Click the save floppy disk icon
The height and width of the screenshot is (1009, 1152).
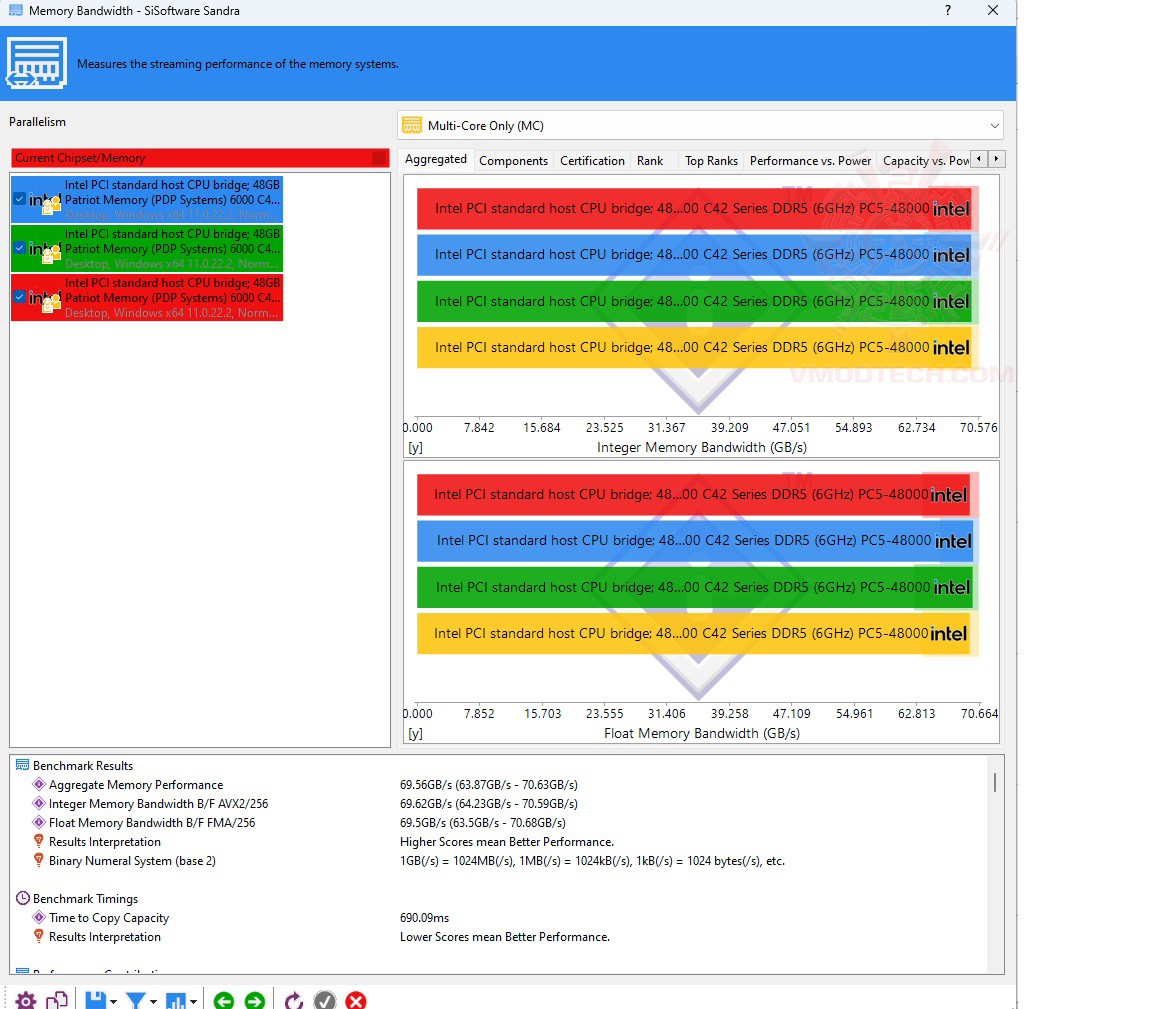coord(96,1000)
